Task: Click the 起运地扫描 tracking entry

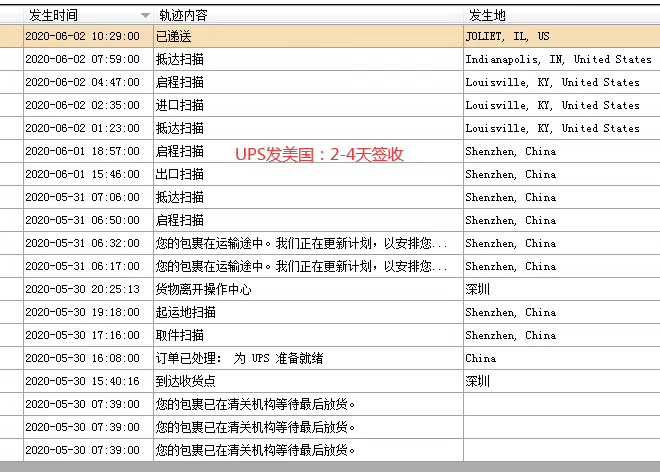Action: tap(186, 312)
